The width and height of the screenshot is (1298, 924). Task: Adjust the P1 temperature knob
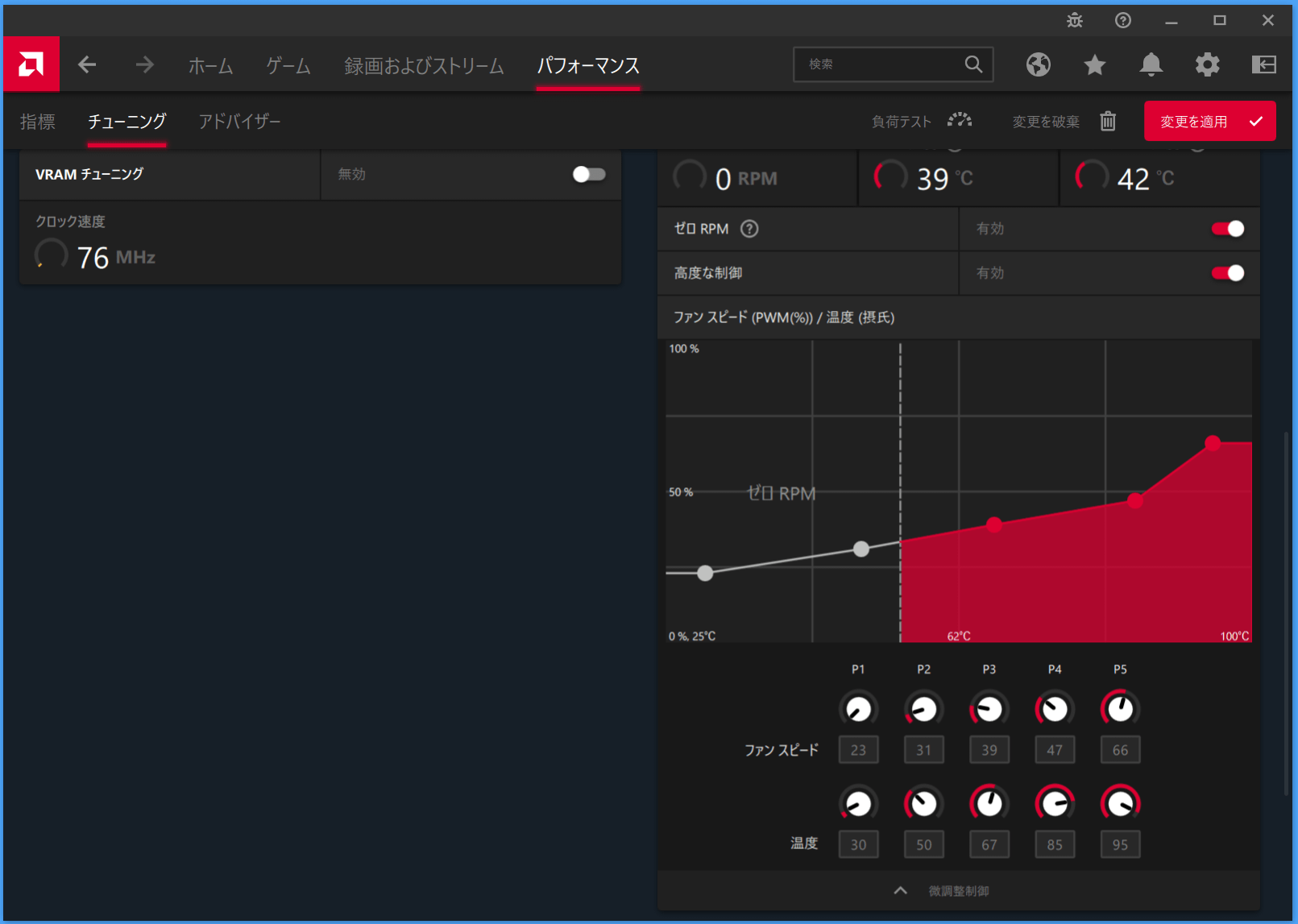pyautogui.click(x=859, y=803)
